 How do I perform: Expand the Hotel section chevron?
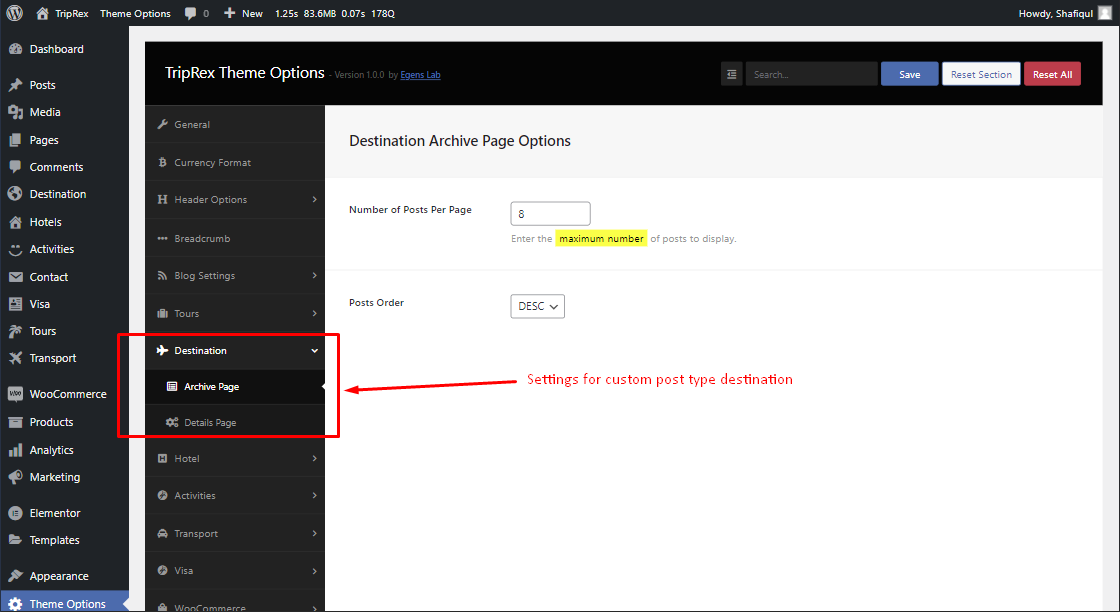click(x=314, y=458)
